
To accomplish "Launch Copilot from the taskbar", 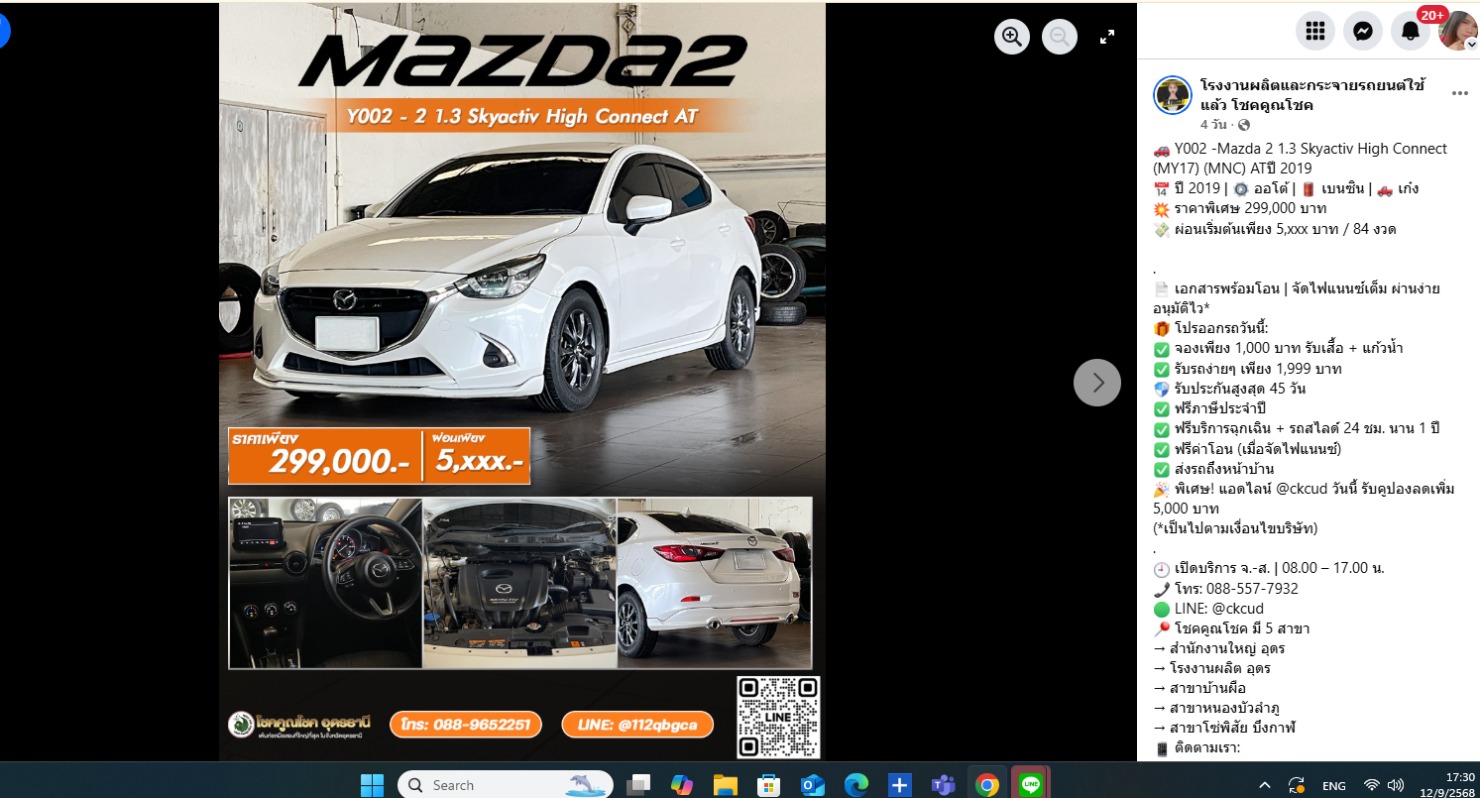I will (x=682, y=785).
